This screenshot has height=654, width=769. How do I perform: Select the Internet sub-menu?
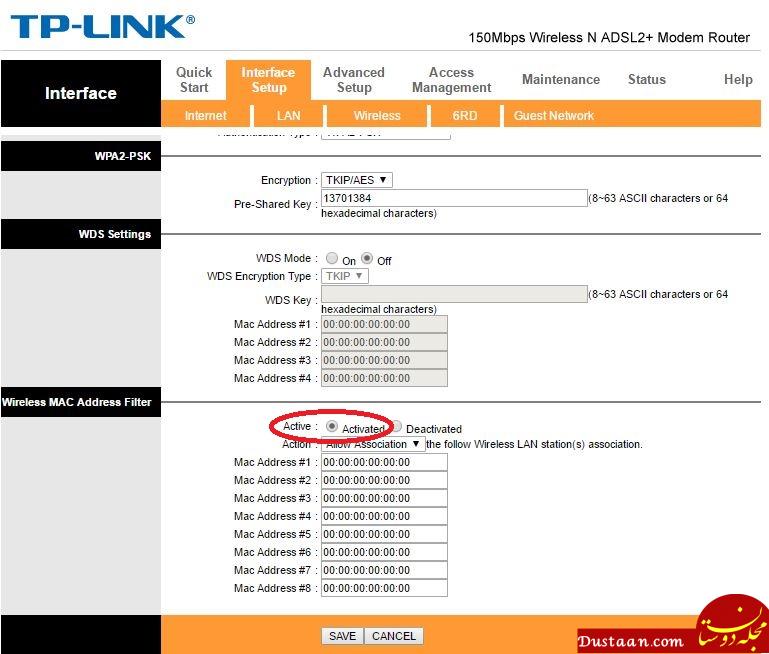pos(205,116)
